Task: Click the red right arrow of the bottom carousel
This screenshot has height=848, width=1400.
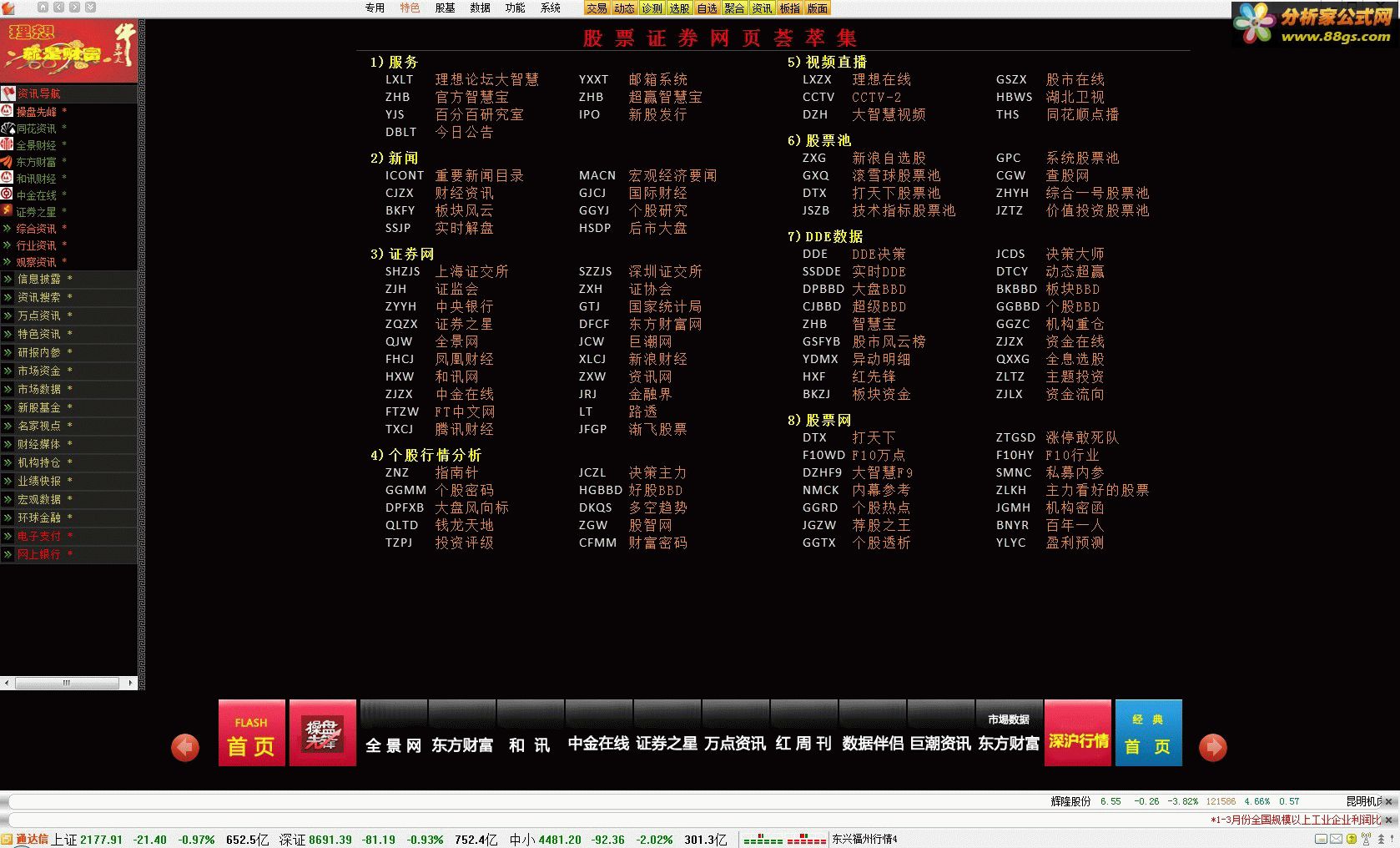Action: pos(1212,746)
